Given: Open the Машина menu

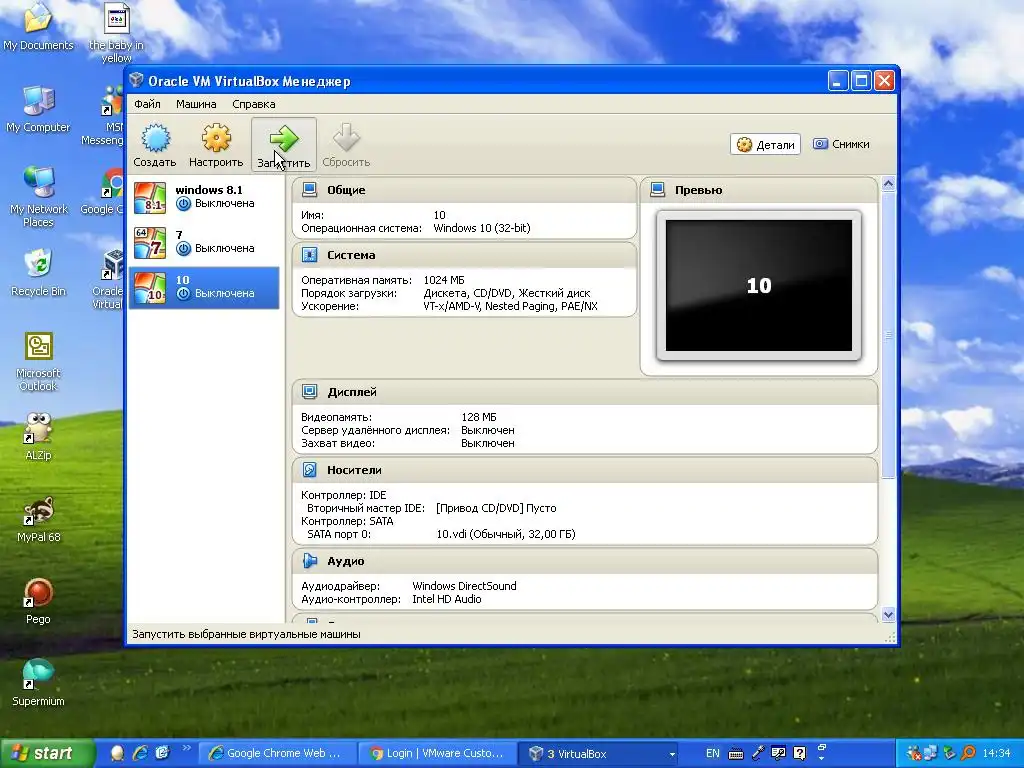Looking at the screenshot, I should click(x=196, y=104).
